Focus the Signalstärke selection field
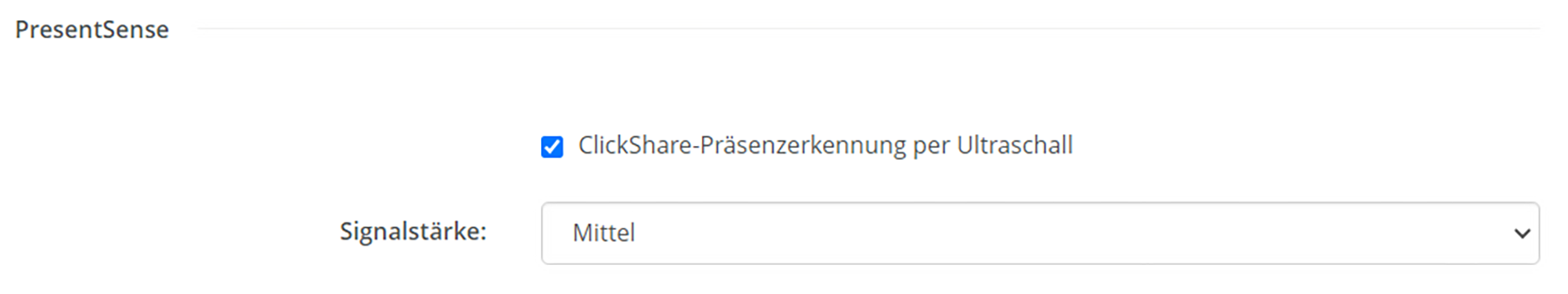Image resolution: width=1568 pixels, height=294 pixels. point(1040,233)
